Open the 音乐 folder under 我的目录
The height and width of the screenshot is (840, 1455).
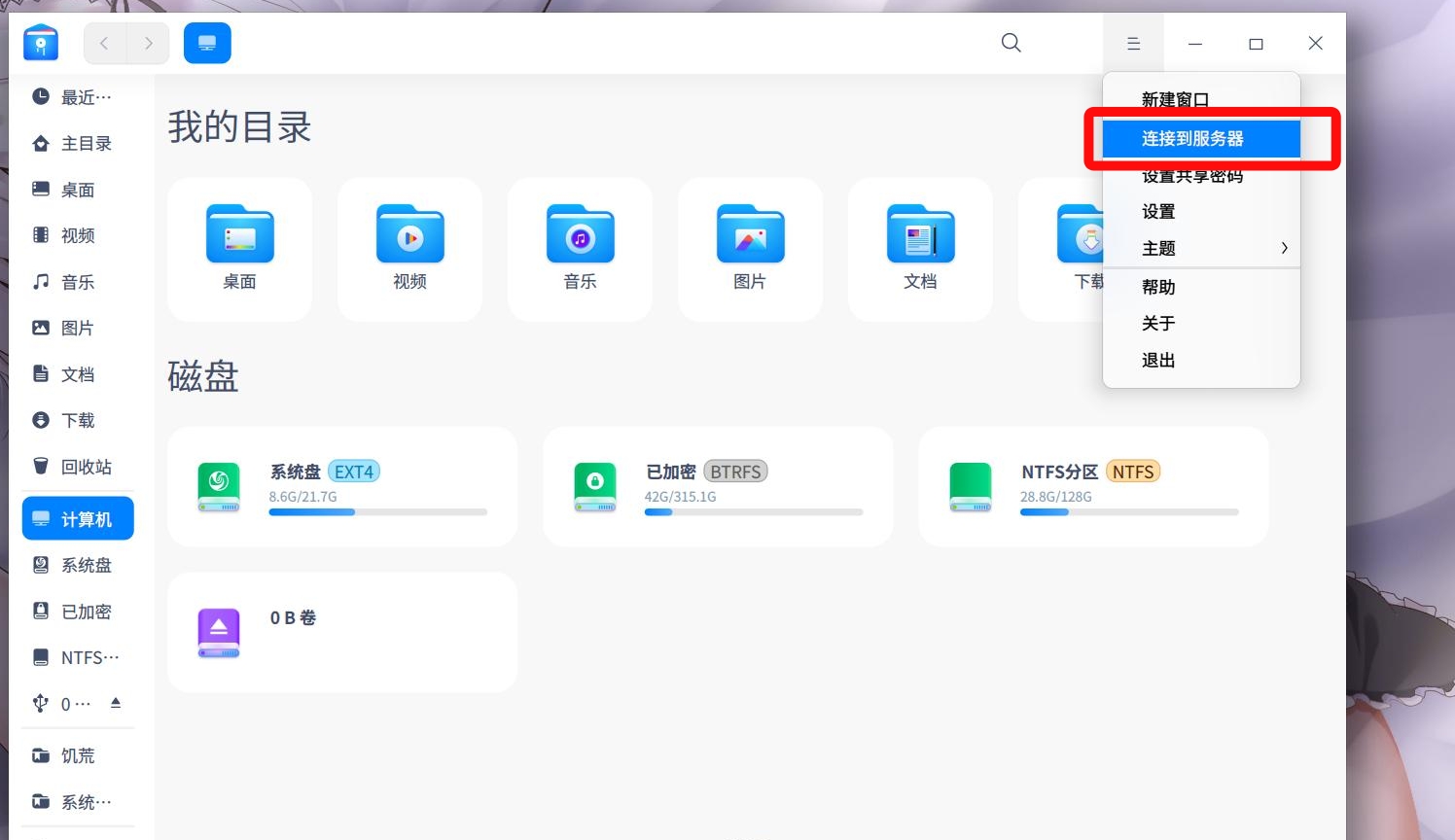pos(581,249)
